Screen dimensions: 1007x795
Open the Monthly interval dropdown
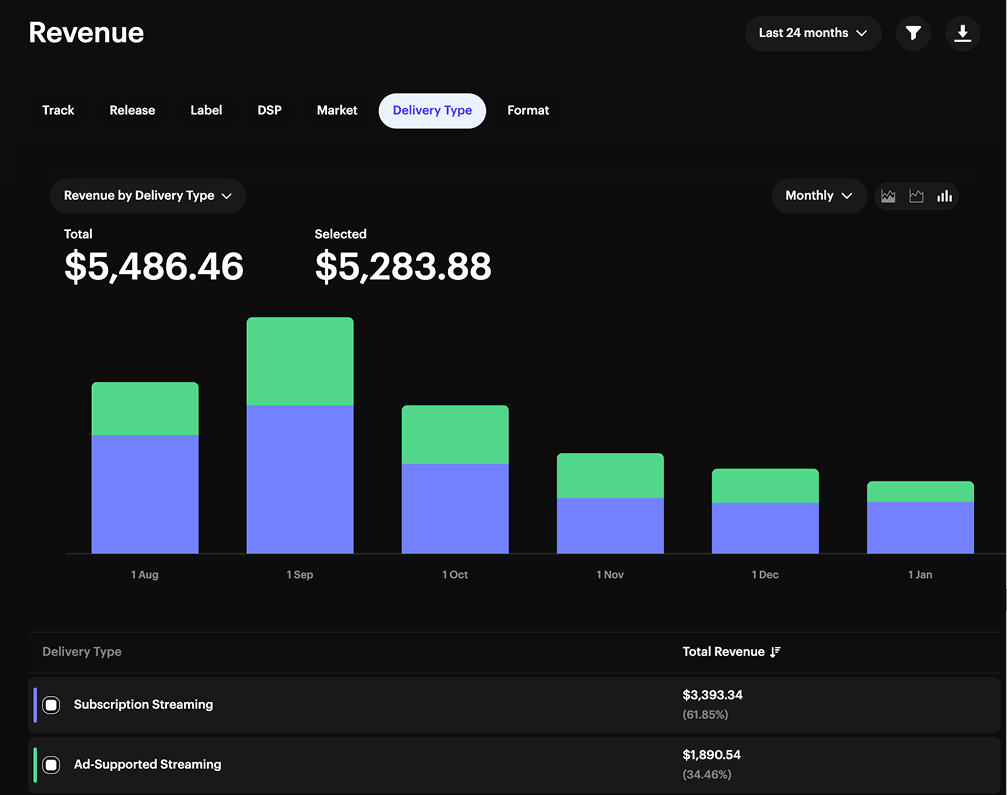(x=818, y=196)
